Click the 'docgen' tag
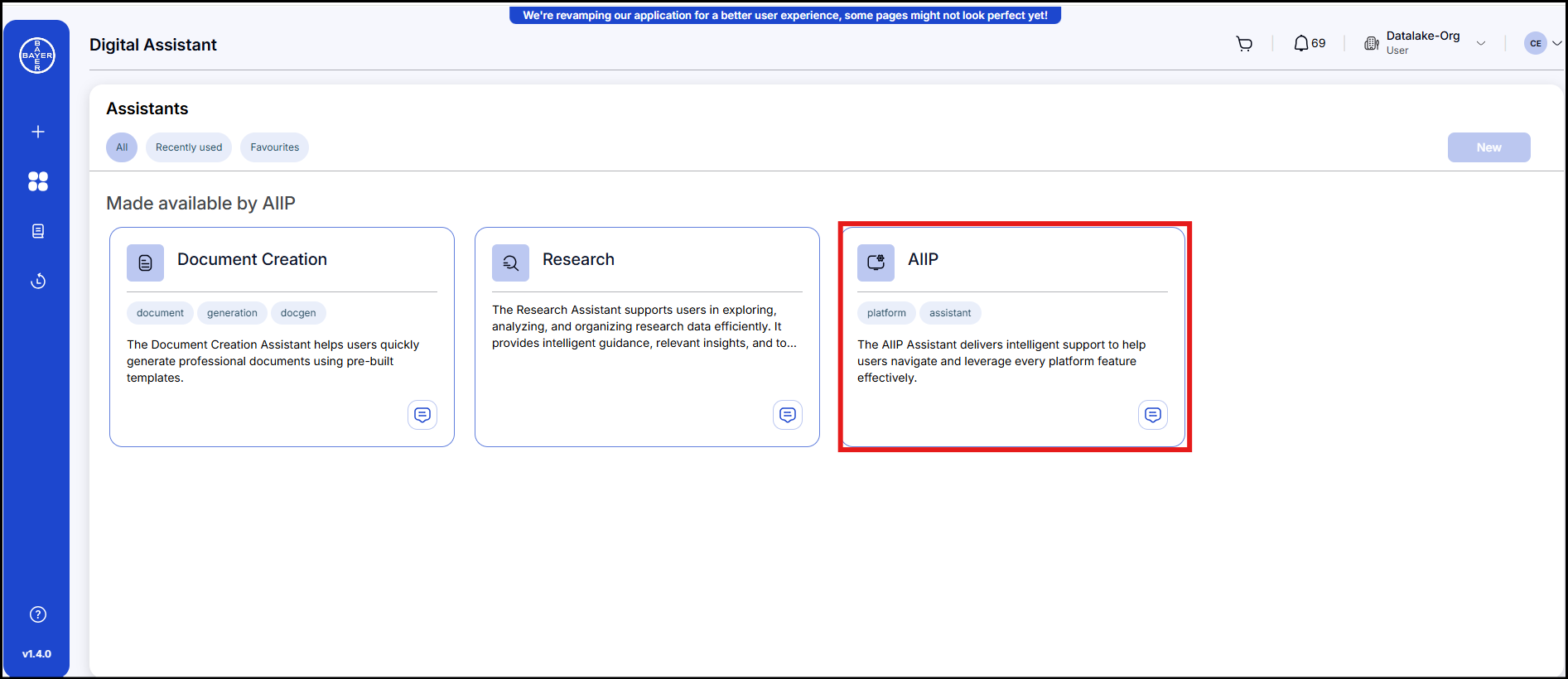 pos(298,313)
